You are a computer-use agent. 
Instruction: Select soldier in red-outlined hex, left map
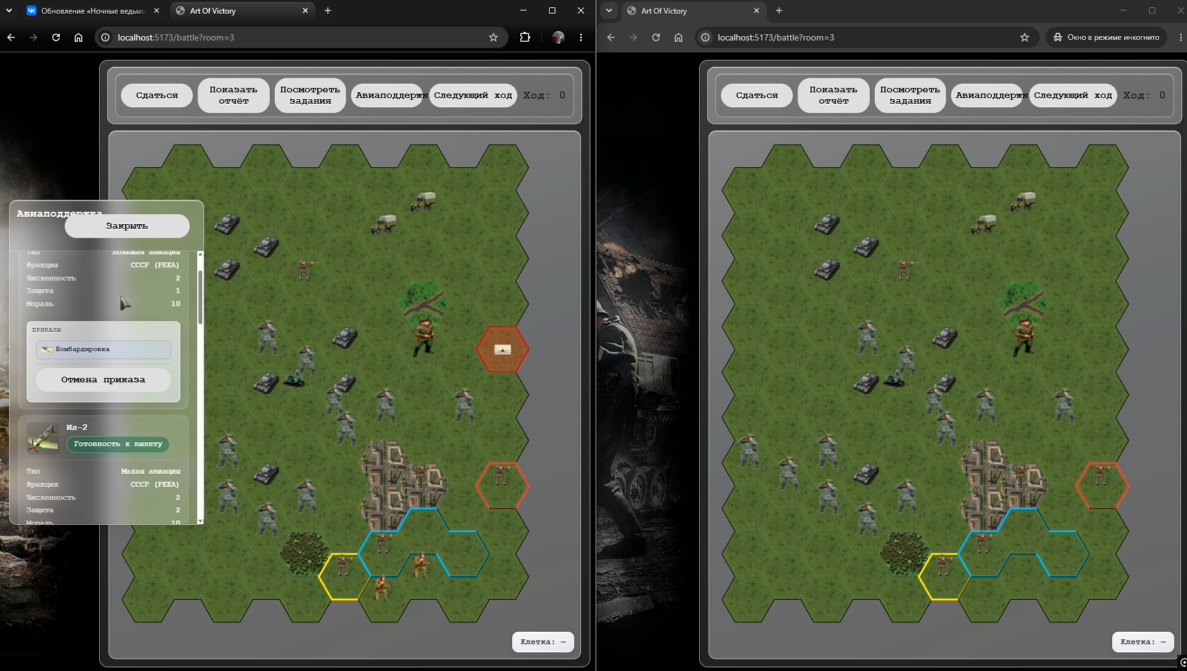[x=500, y=477]
